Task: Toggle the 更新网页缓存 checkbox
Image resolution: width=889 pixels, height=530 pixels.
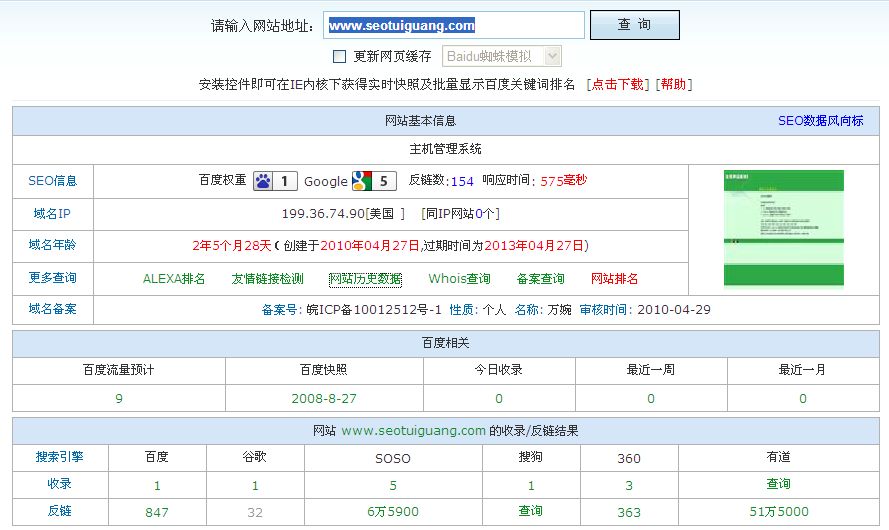Action: click(x=339, y=56)
